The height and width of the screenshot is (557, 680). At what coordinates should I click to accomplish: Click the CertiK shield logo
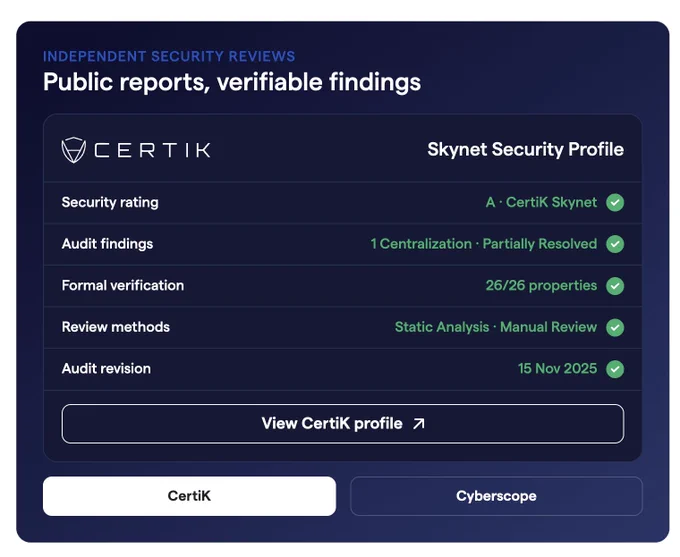tap(73, 150)
